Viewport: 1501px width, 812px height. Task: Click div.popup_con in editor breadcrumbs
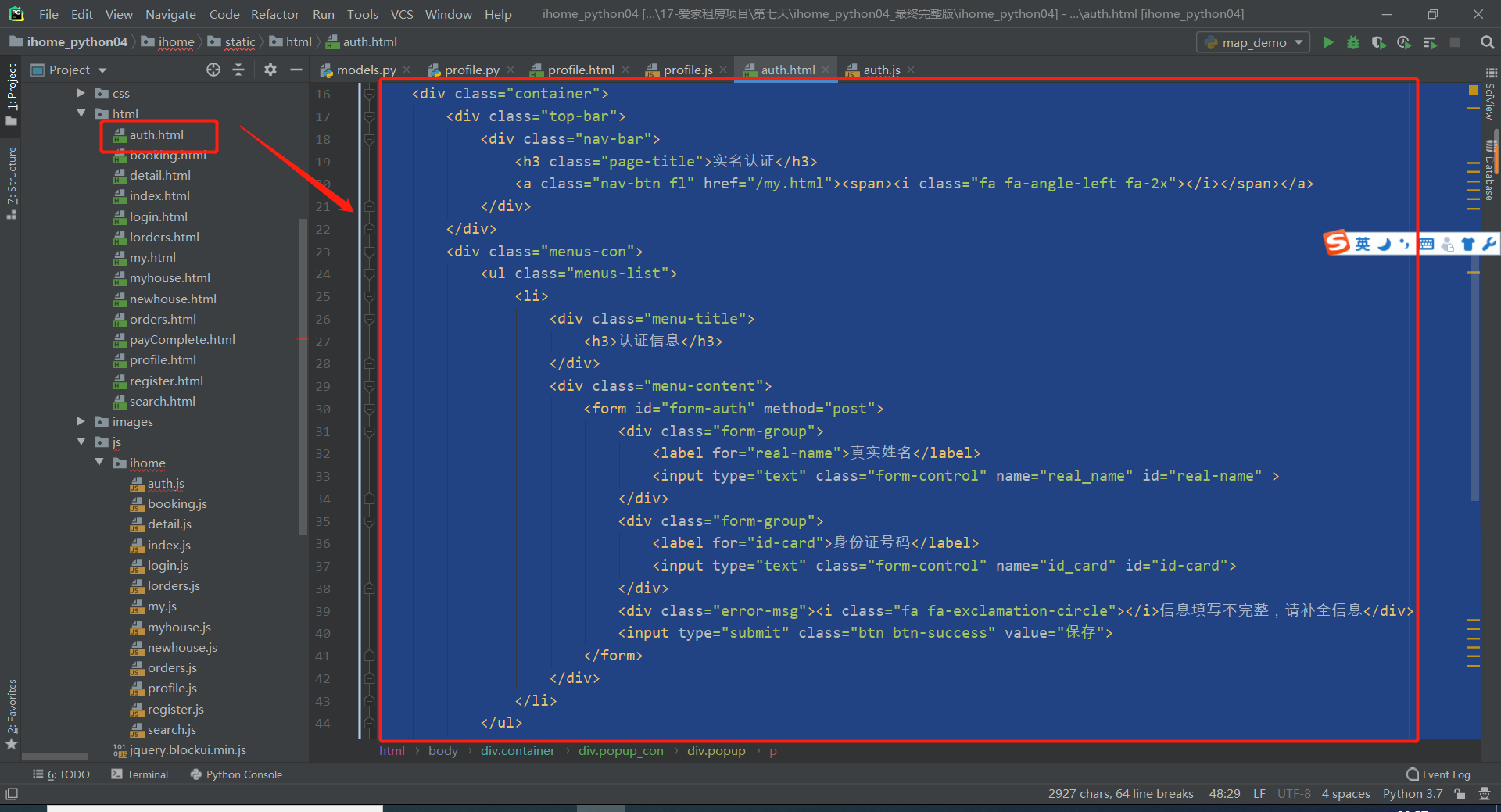click(x=621, y=750)
